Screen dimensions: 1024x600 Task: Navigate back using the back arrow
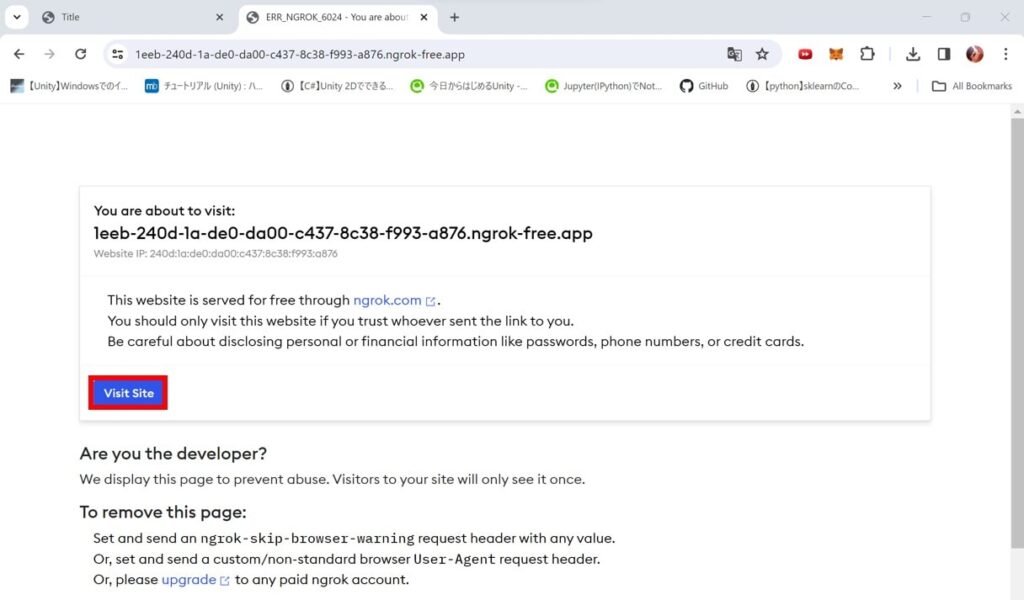pyautogui.click(x=18, y=54)
